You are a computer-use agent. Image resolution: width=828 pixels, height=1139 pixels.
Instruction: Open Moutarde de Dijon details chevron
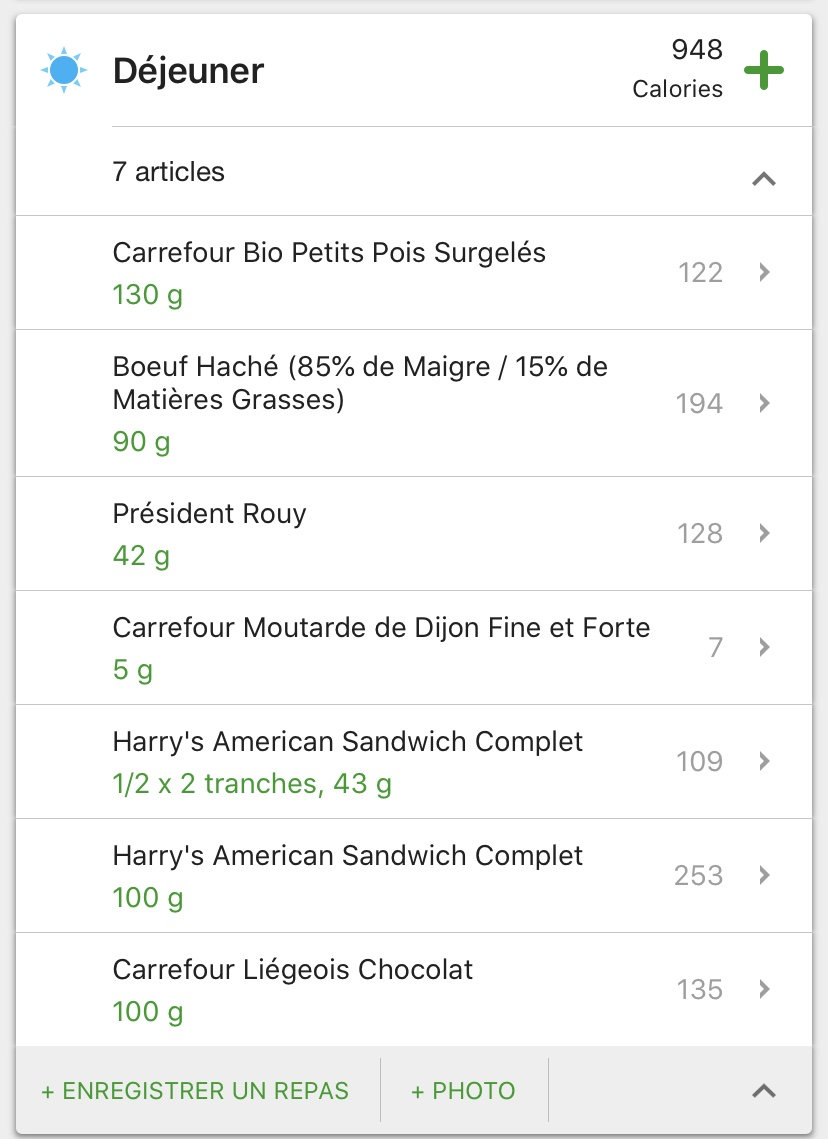[x=764, y=647]
